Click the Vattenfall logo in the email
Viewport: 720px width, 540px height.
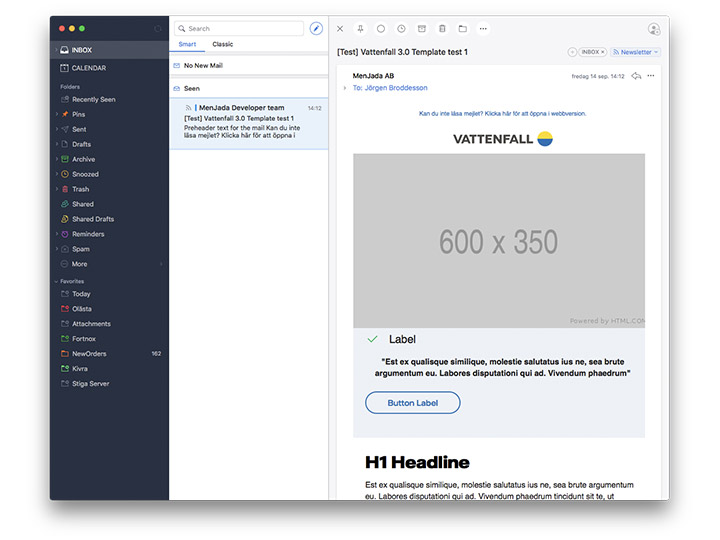[x=502, y=139]
